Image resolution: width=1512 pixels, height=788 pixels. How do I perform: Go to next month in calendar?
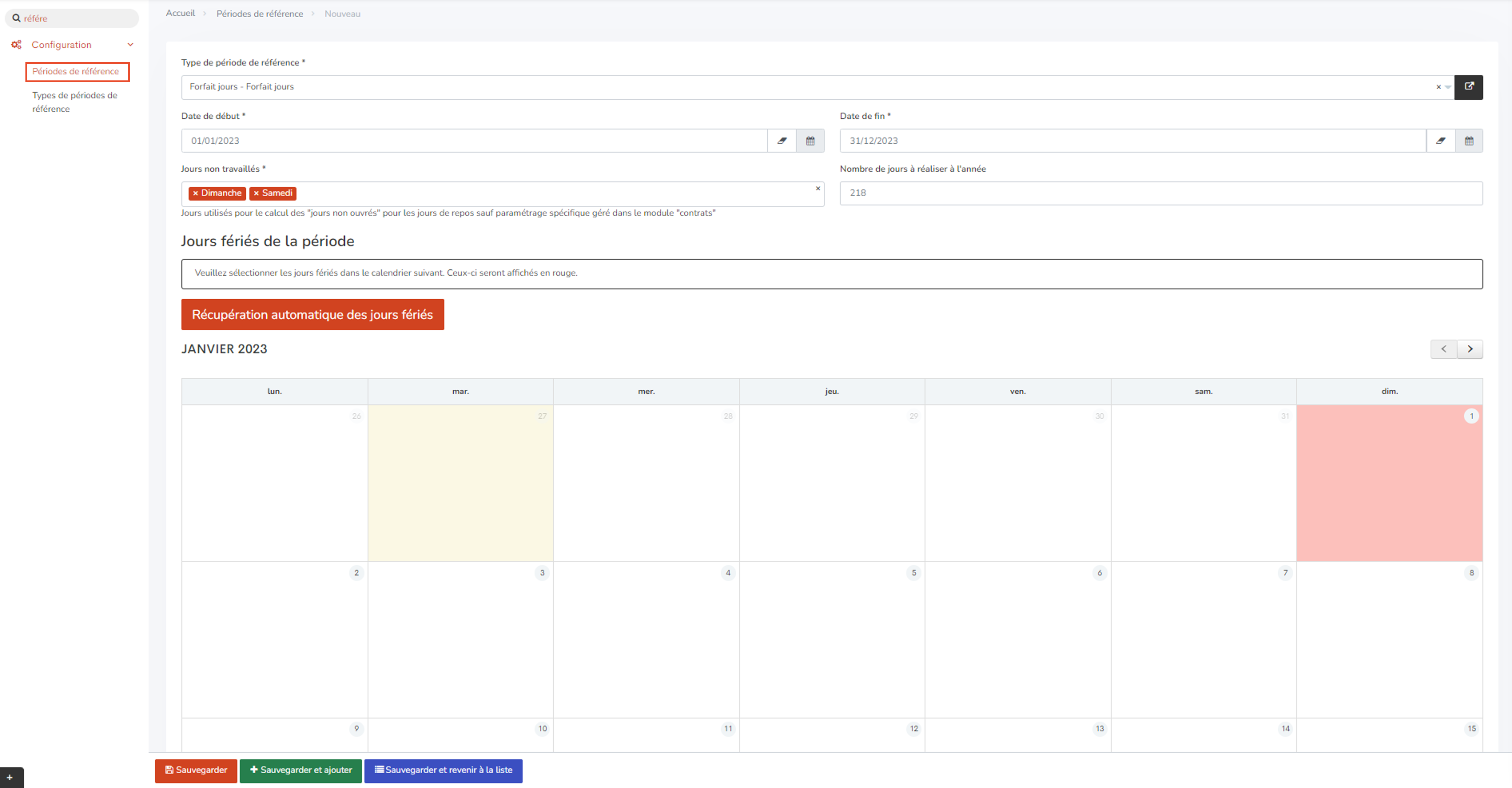point(1470,349)
